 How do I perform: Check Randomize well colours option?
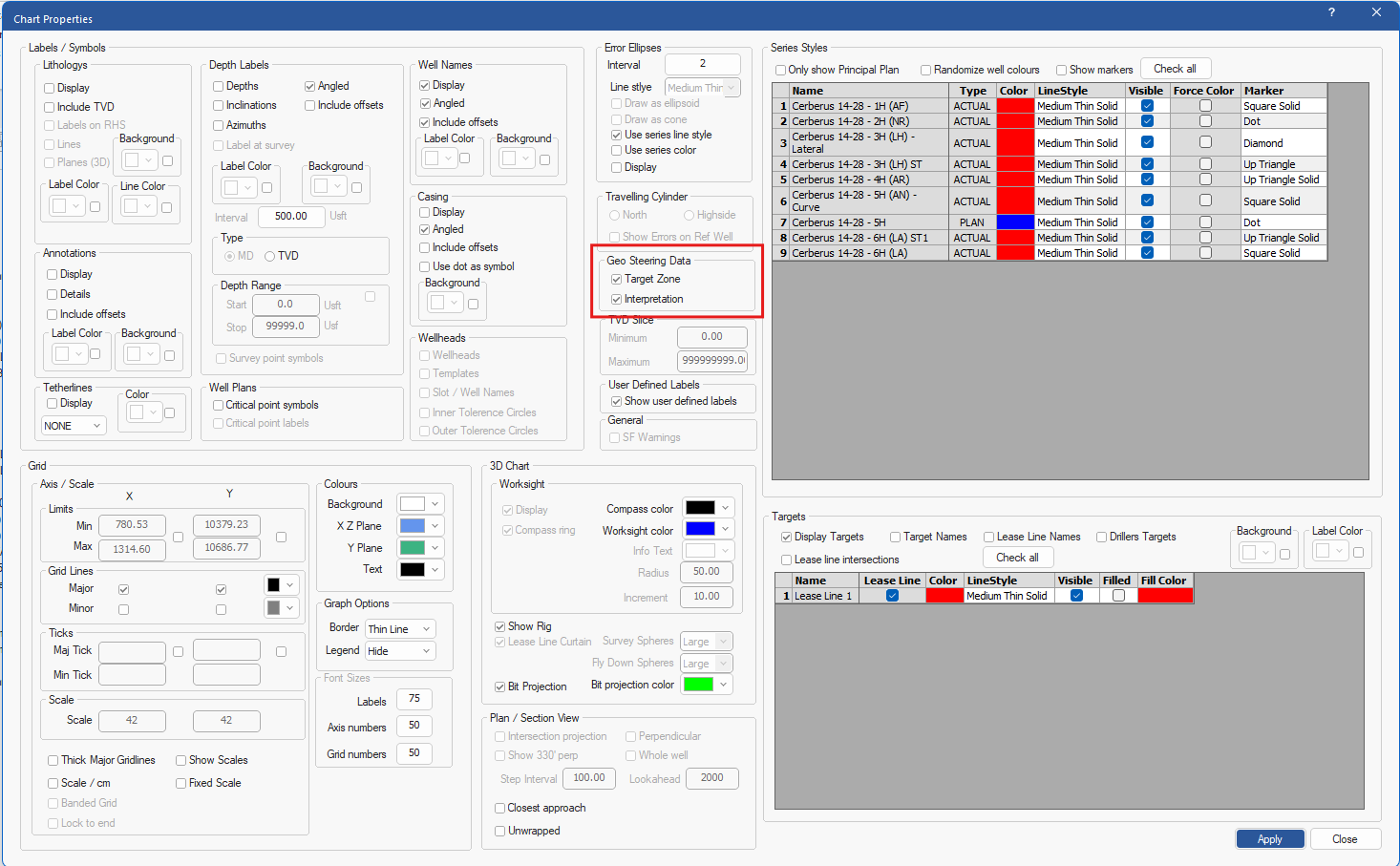click(x=926, y=70)
